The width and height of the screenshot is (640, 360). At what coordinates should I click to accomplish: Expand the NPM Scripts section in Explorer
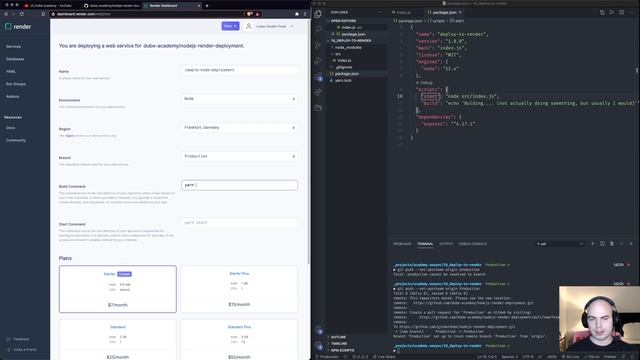[342, 350]
